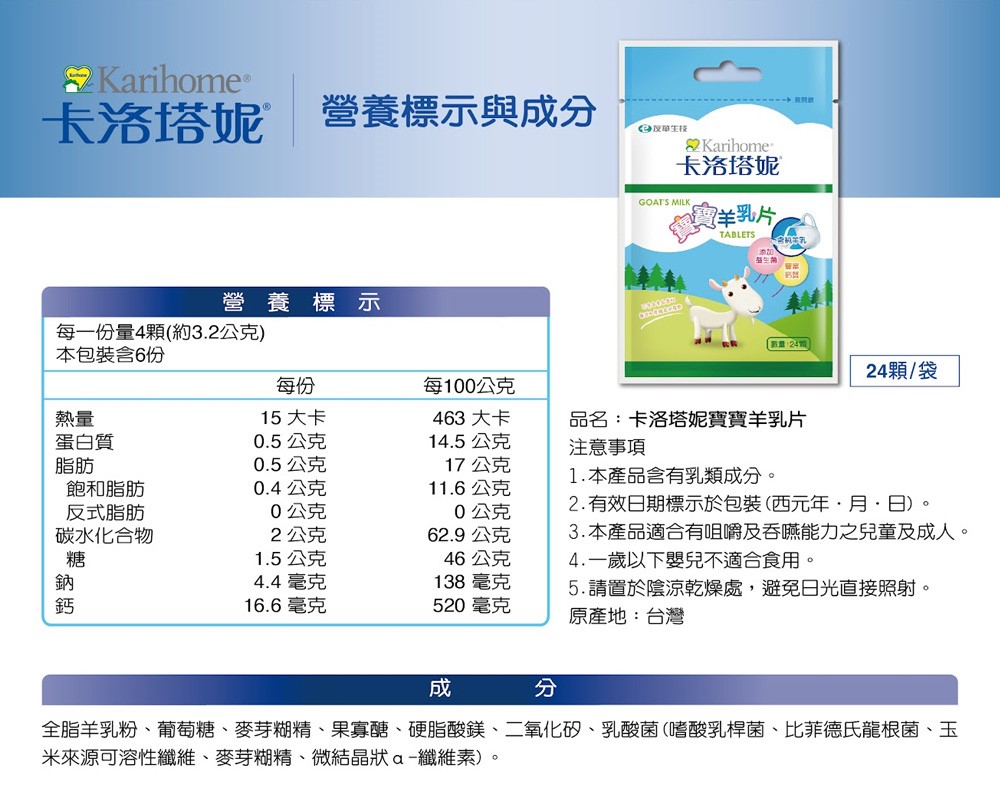Click the goat illustration on the package
The image size is (1000, 785).
click(726, 308)
